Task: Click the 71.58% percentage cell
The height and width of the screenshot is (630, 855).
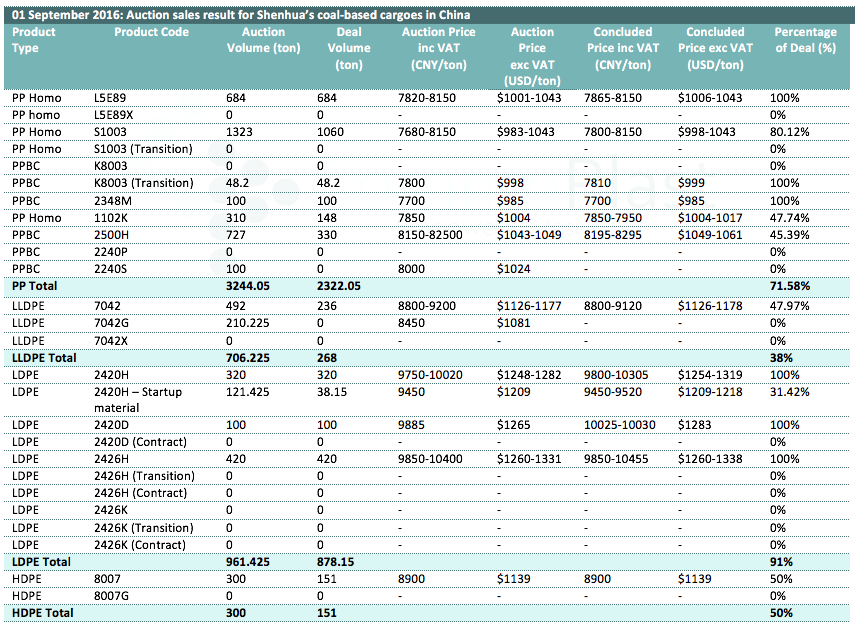Action: click(790, 285)
